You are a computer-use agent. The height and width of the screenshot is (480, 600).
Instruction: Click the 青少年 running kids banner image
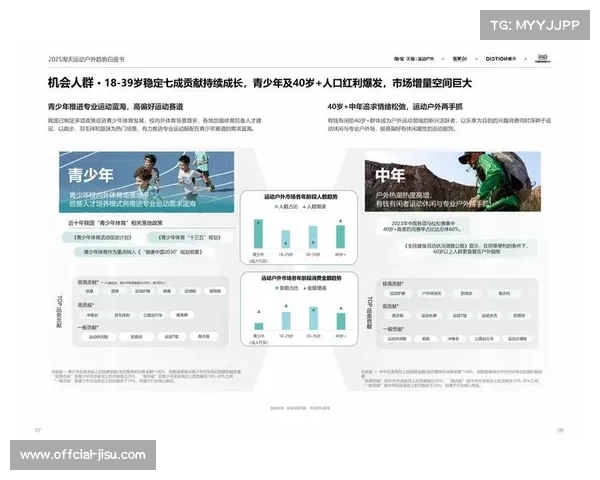pos(147,182)
